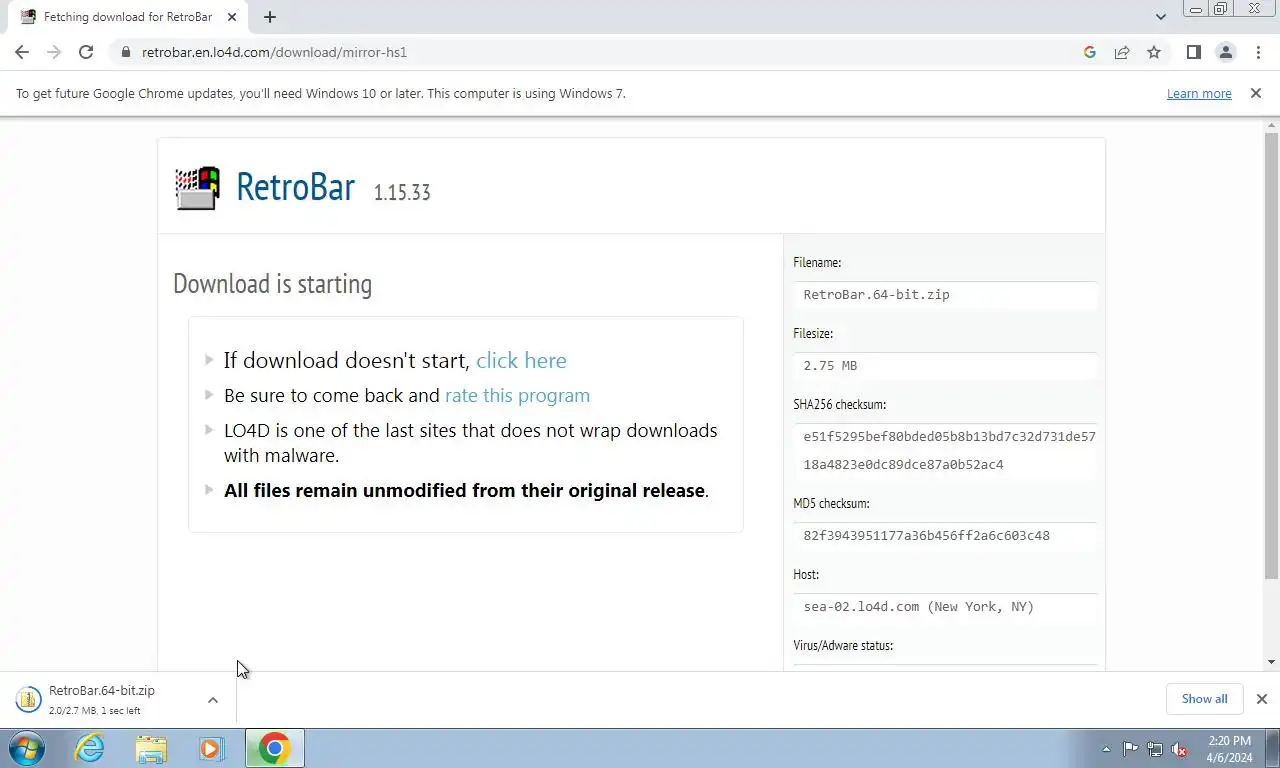Open Action Center flag icon
Screen dimensions: 1280x768
1131,749
